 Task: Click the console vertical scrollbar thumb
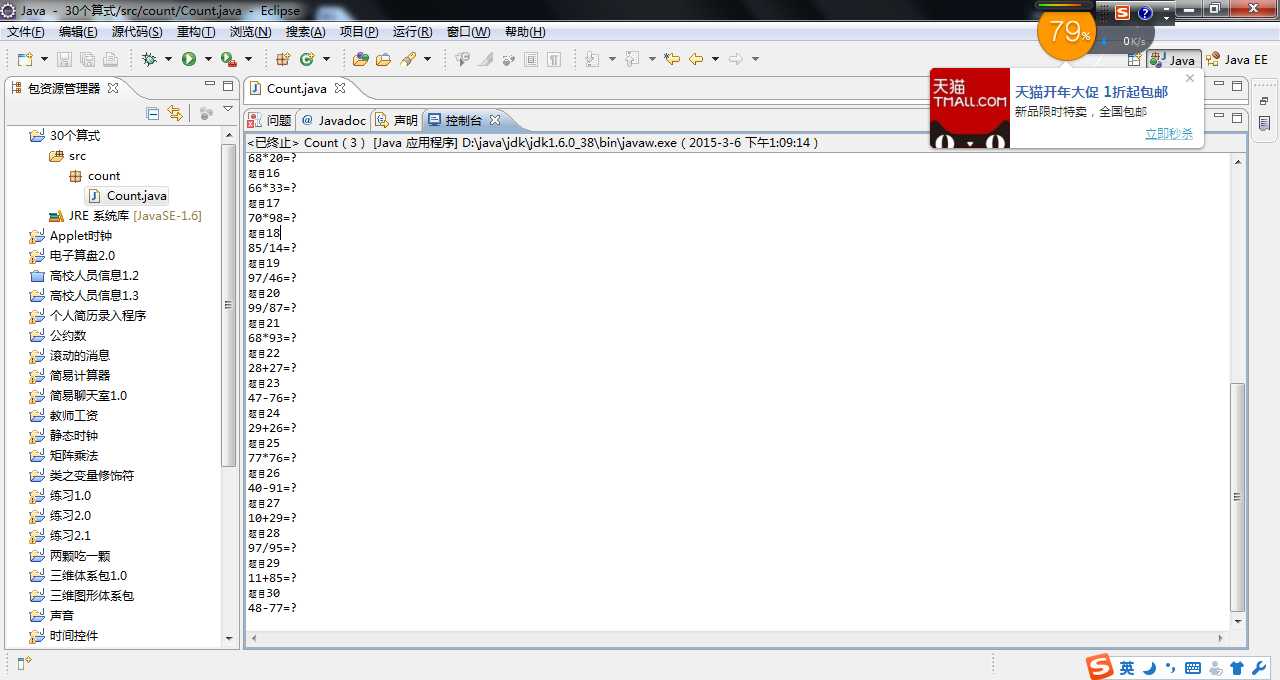click(x=1238, y=497)
